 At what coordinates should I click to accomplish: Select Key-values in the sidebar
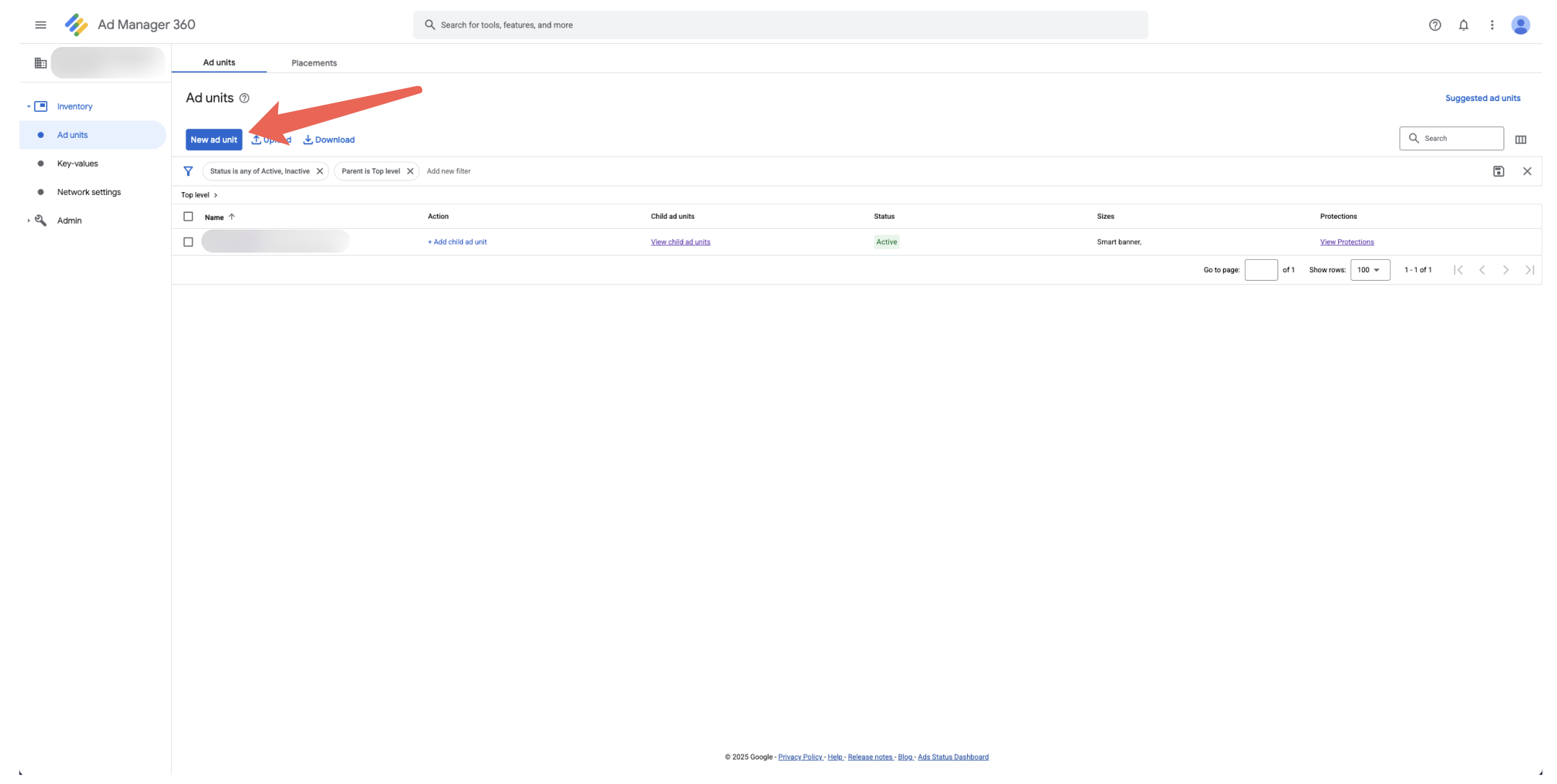coord(77,163)
